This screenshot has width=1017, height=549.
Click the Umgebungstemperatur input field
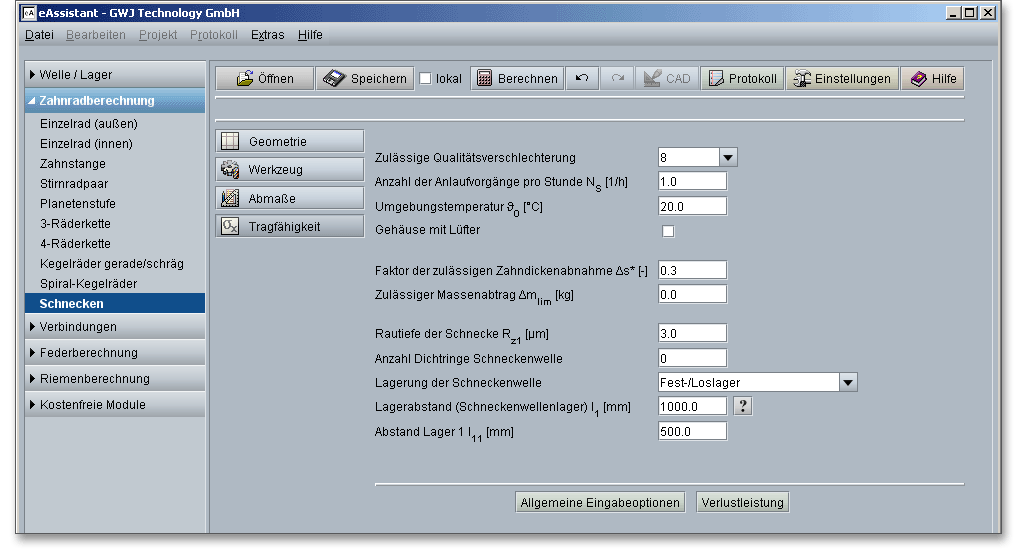click(x=692, y=206)
